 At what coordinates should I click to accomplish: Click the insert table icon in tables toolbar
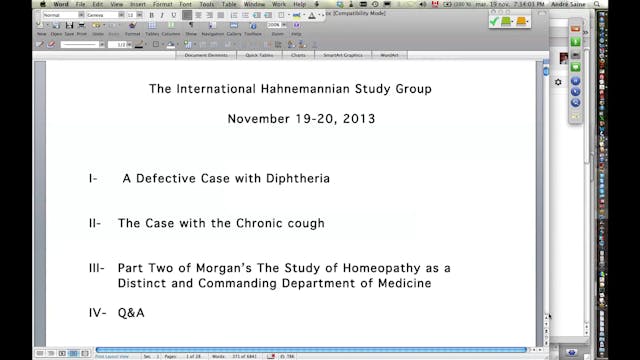[187, 44]
